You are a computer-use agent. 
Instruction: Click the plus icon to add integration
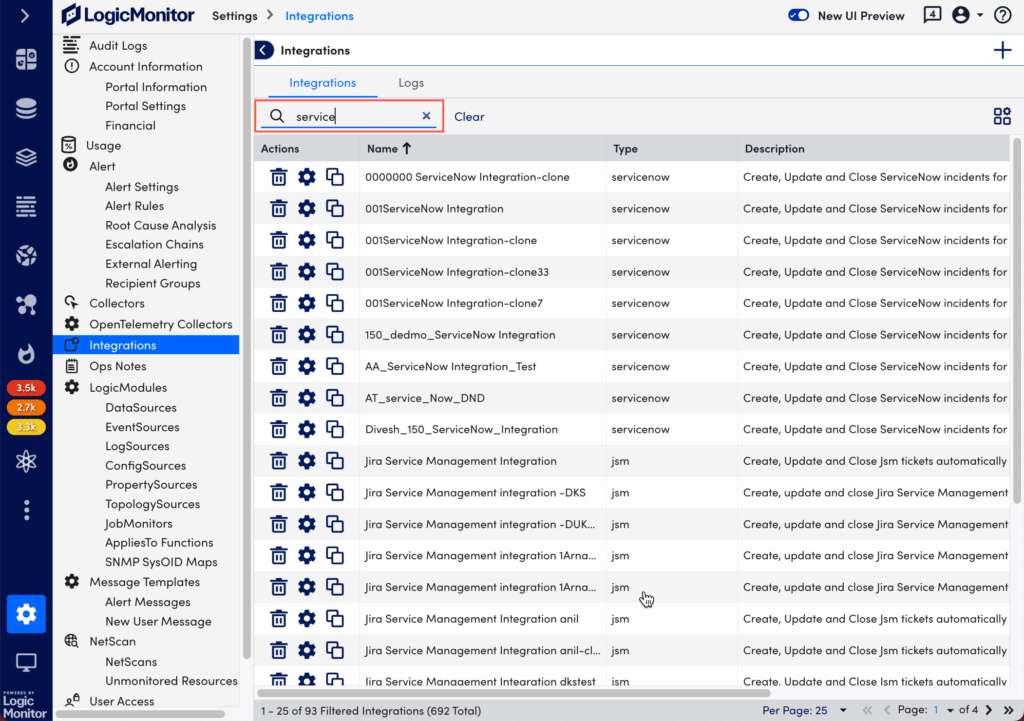pos(1001,51)
